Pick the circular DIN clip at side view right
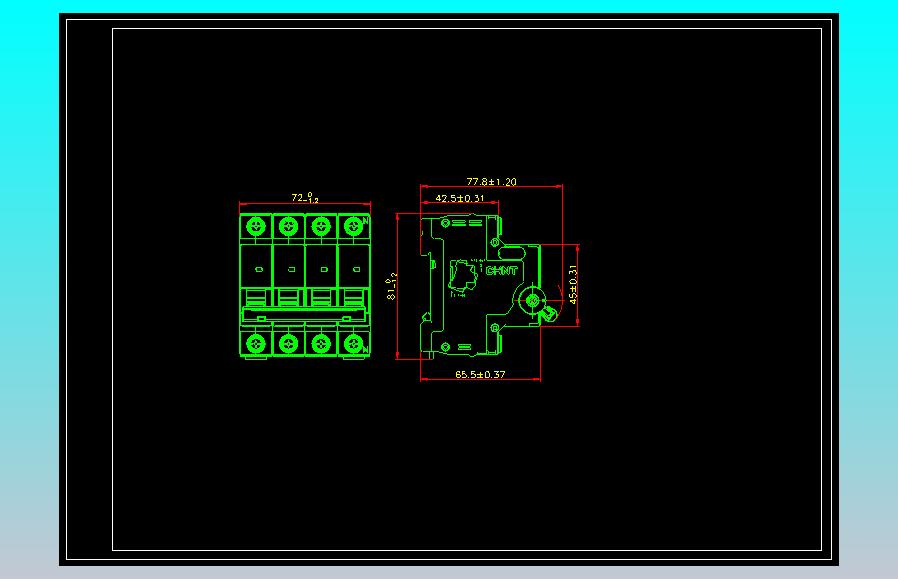 point(532,300)
